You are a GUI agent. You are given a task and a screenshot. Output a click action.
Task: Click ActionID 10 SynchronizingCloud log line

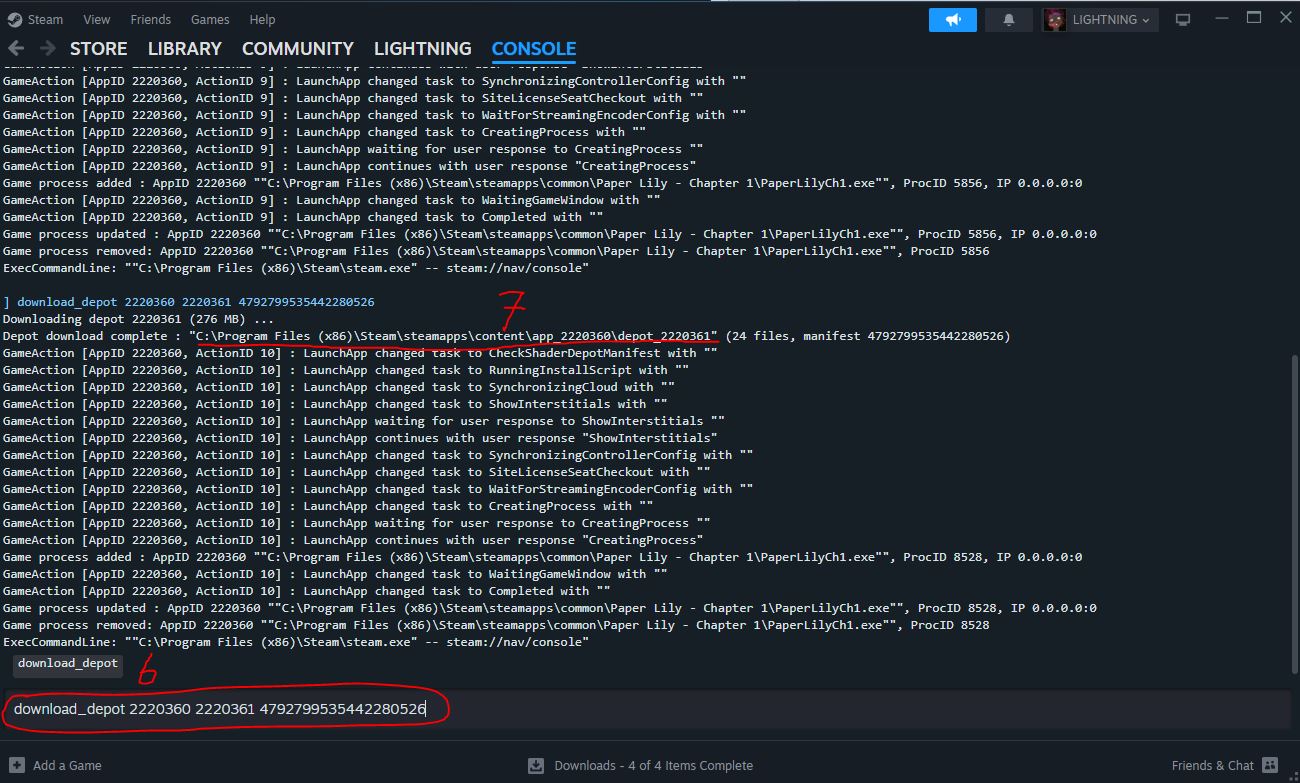pos(339,387)
